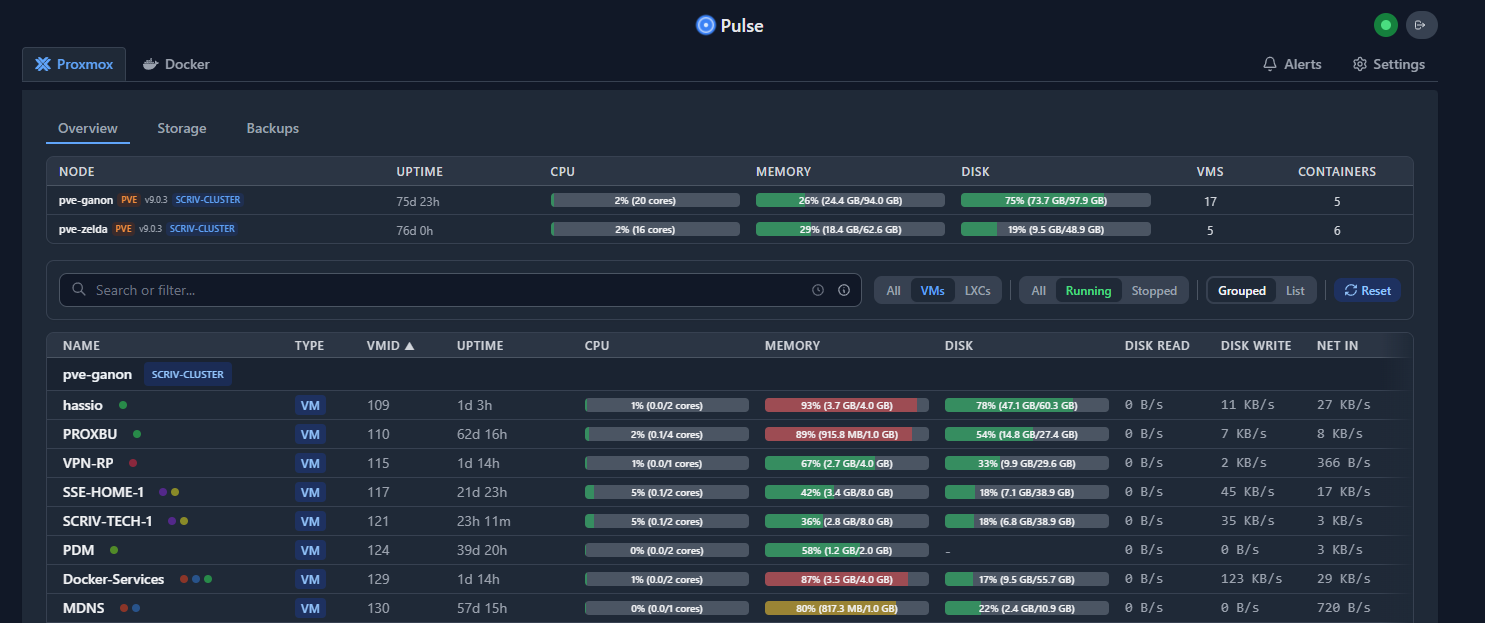Switch to Grouped view mode
Screen dimensions: 1485x623
point(1242,291)
